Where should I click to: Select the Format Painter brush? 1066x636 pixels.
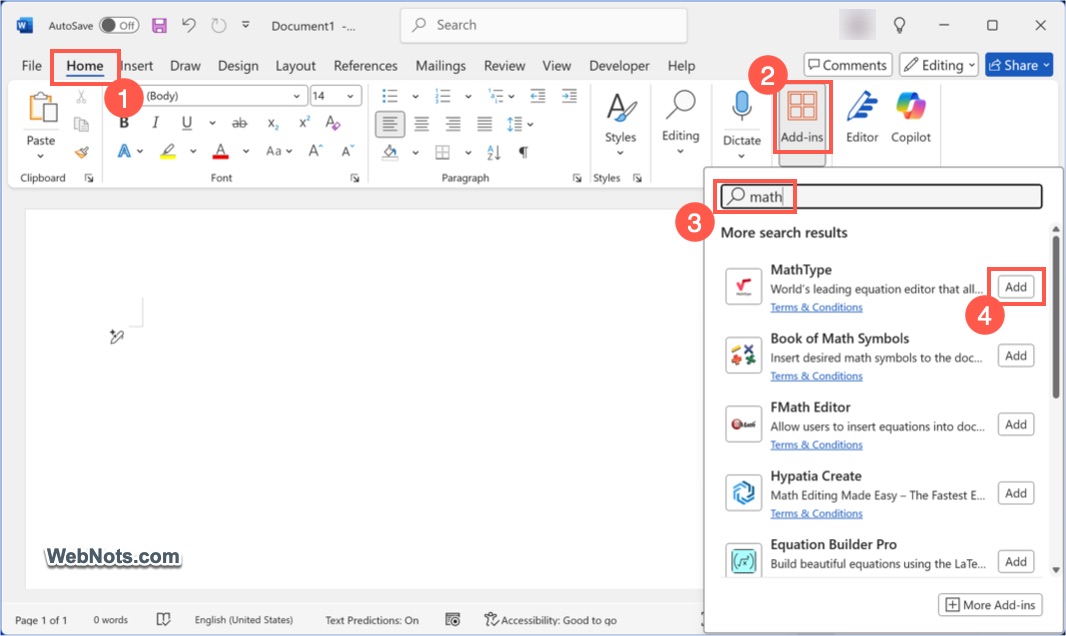click(x=82, y=152)
